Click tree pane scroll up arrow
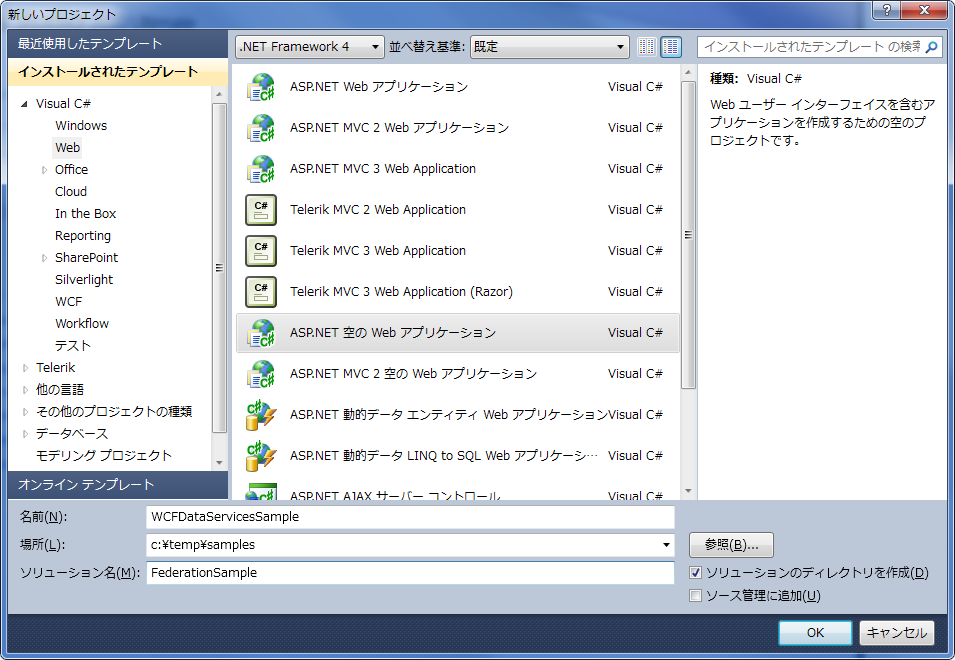This screenshot has height=660, width=955. (219, 94)
